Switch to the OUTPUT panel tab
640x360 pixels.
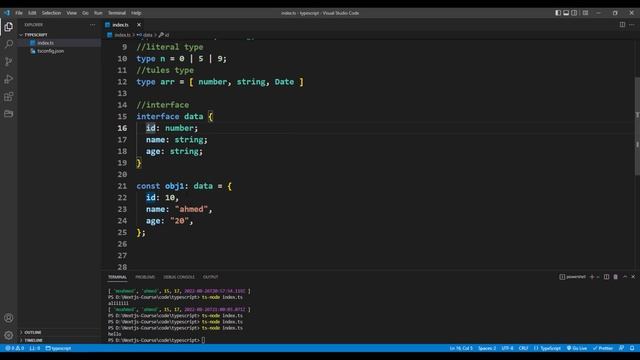[211, 277]
